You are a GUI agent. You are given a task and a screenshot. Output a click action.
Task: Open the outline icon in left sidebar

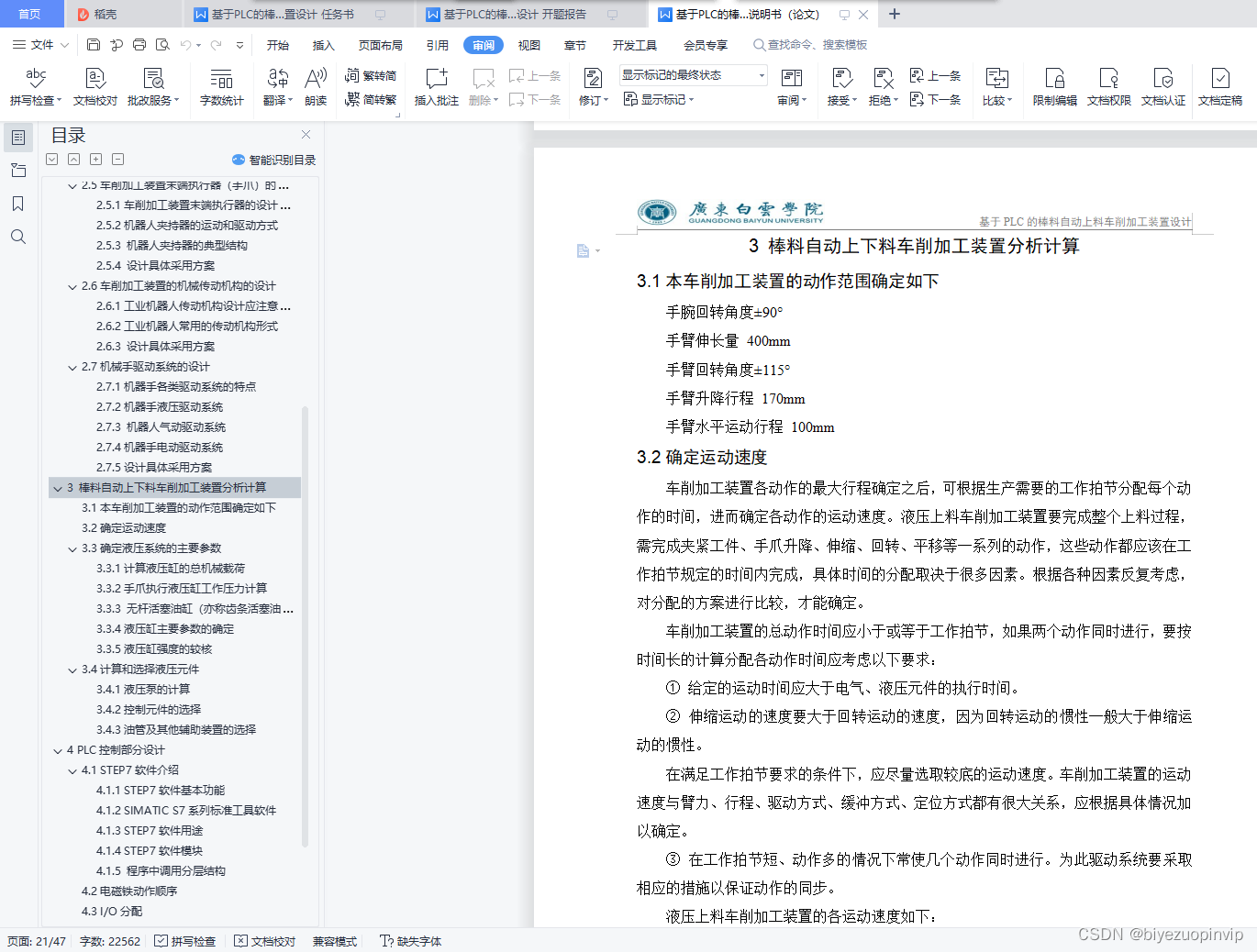coord(18,138)
